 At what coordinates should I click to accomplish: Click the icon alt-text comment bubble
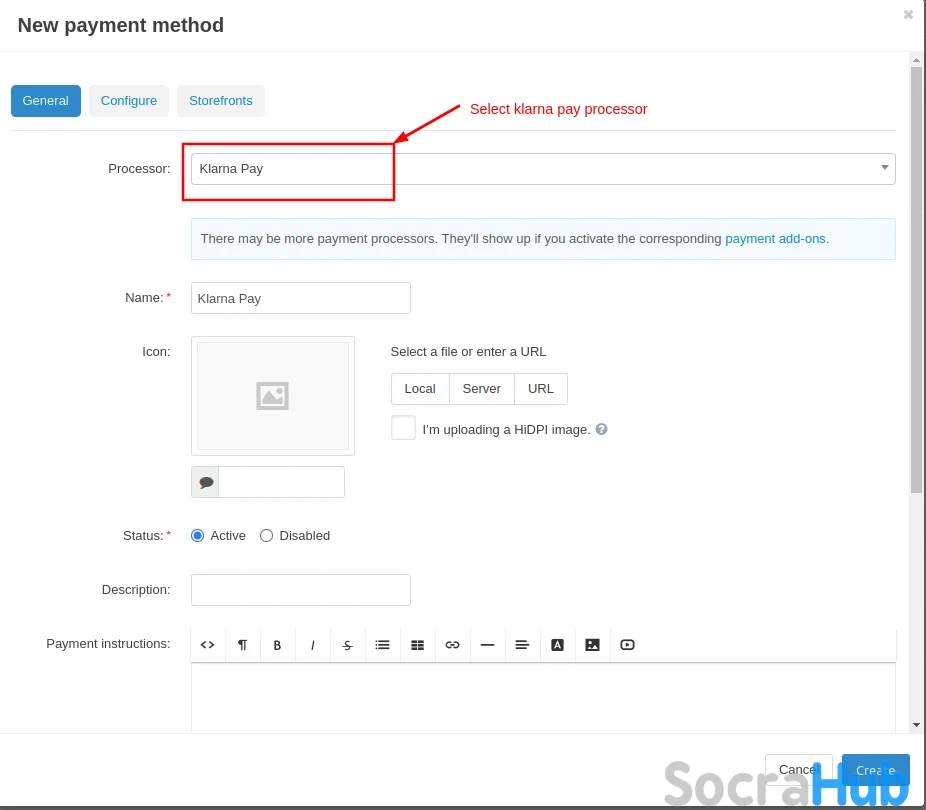pyautogui.click(x=206, y=482)
